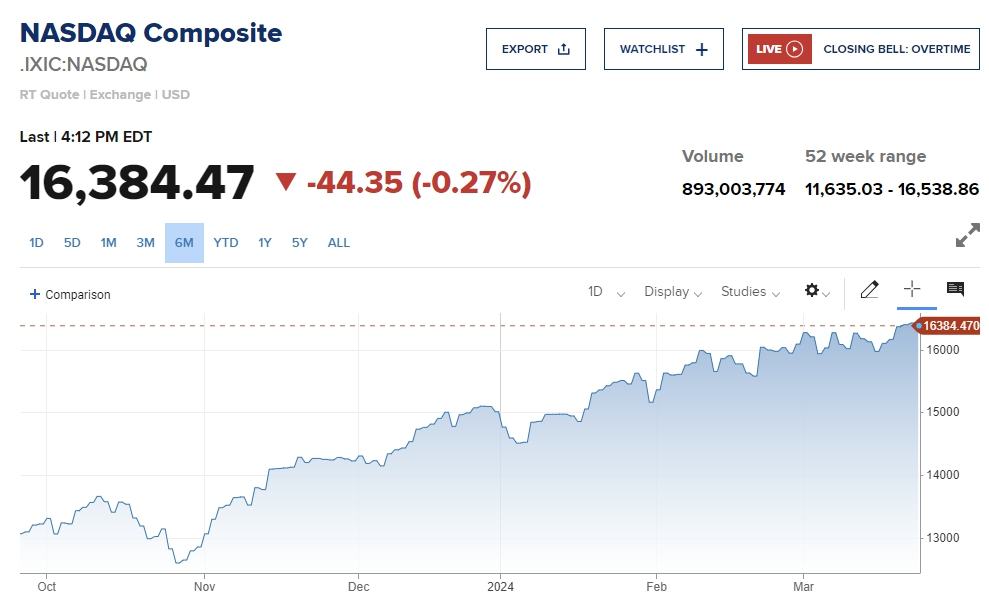Click the 2024 marker on timeline

point(500,587)
